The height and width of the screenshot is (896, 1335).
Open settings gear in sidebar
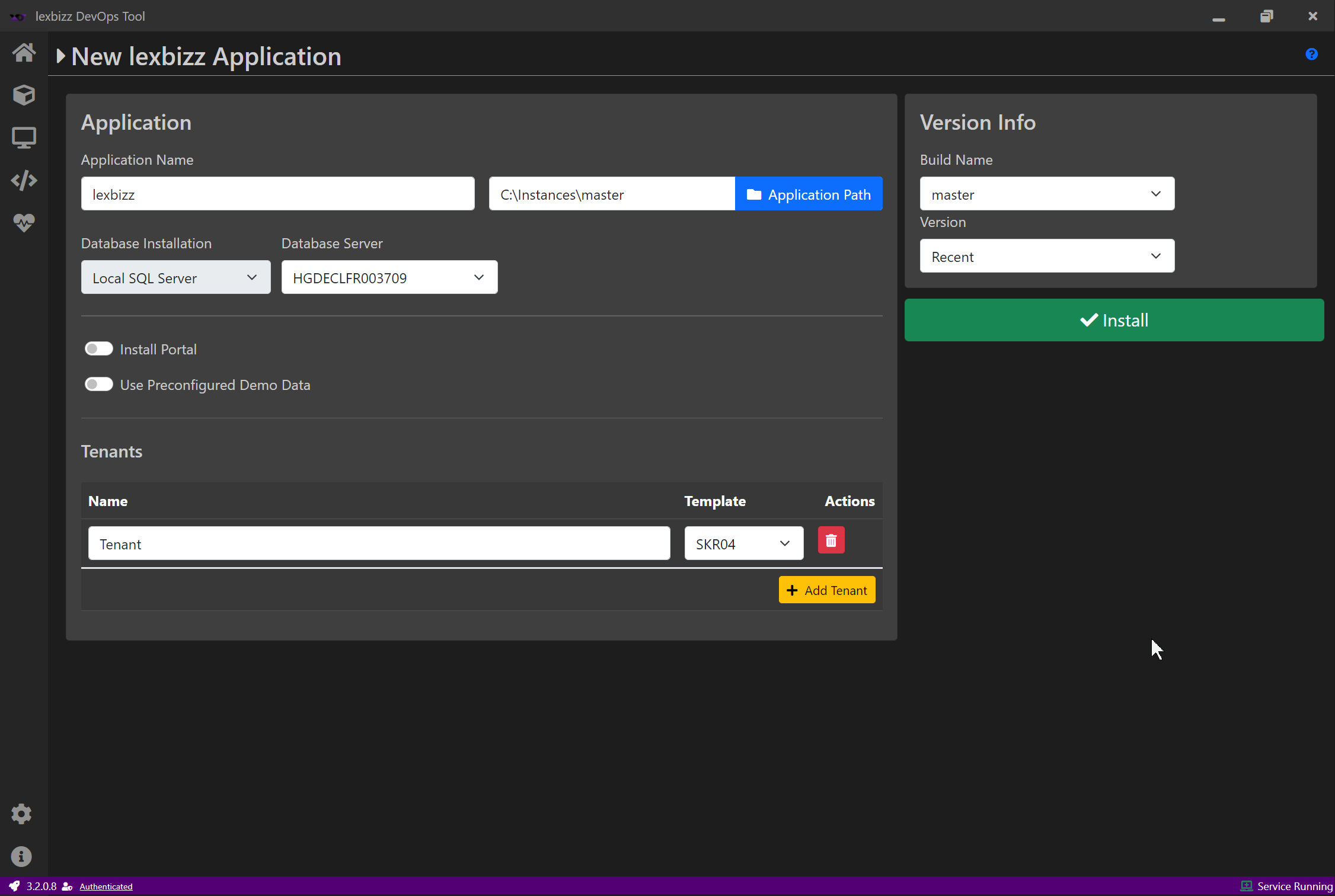tap(21, 814)
